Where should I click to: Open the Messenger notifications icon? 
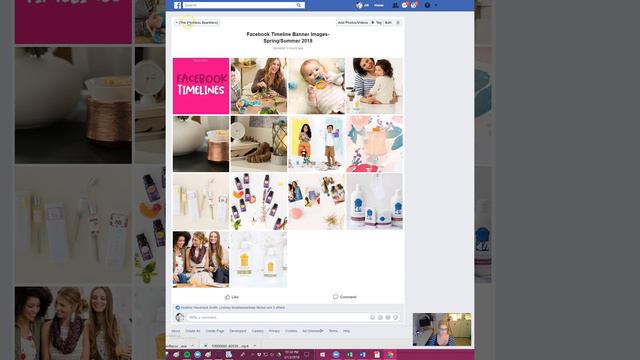[x=405, y=5]
